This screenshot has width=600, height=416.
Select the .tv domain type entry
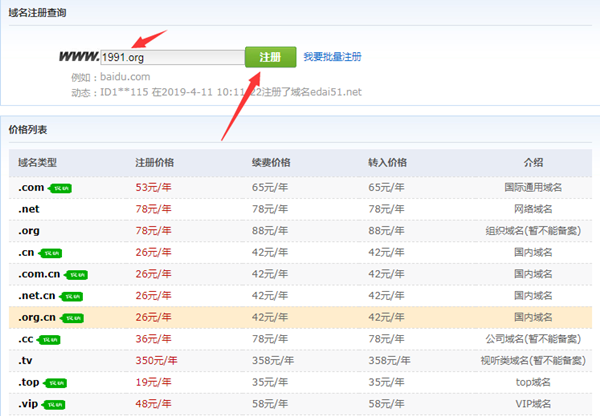point(25,361)
